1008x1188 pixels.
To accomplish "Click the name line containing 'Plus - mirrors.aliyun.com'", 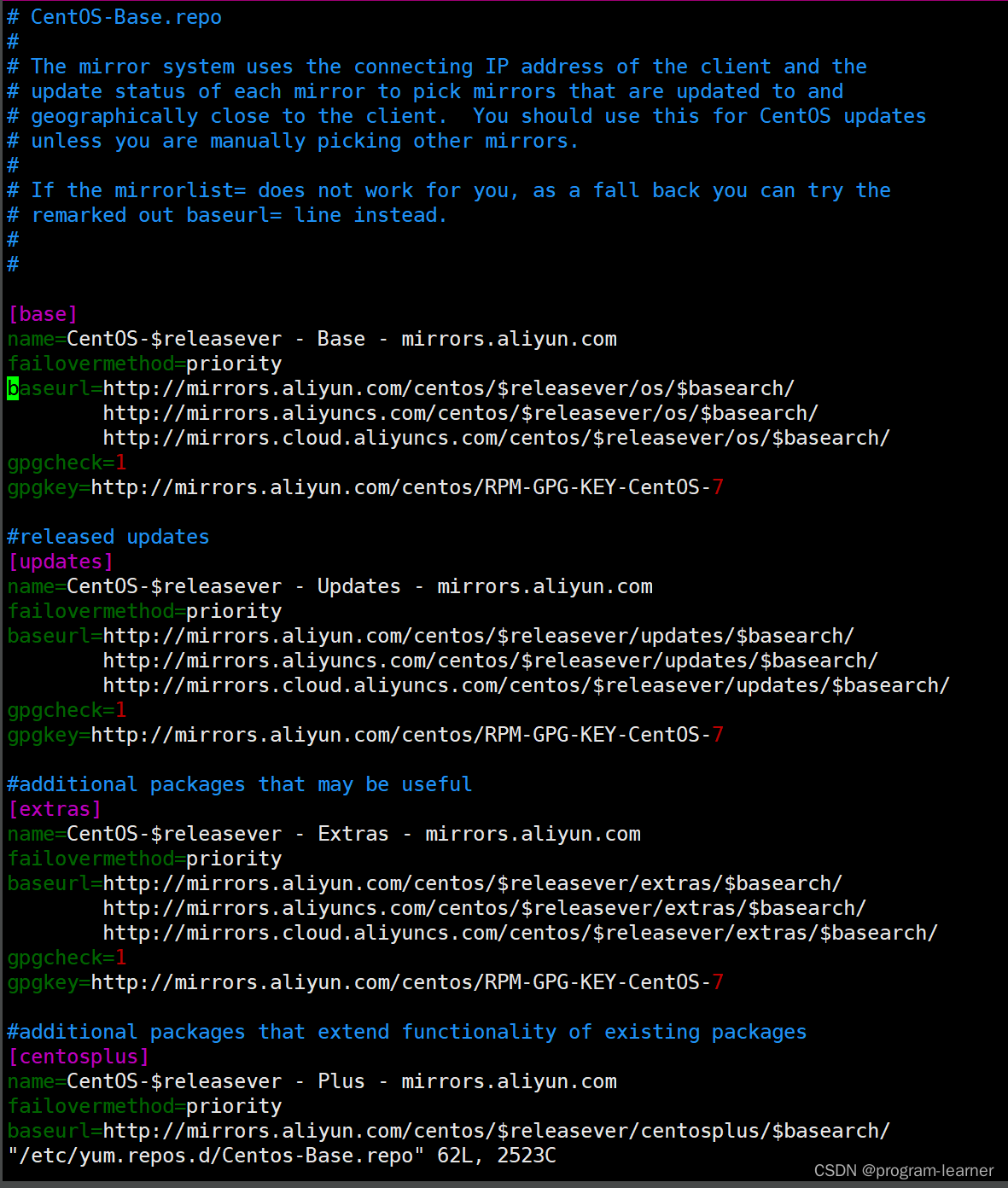I will [312, 1081].
